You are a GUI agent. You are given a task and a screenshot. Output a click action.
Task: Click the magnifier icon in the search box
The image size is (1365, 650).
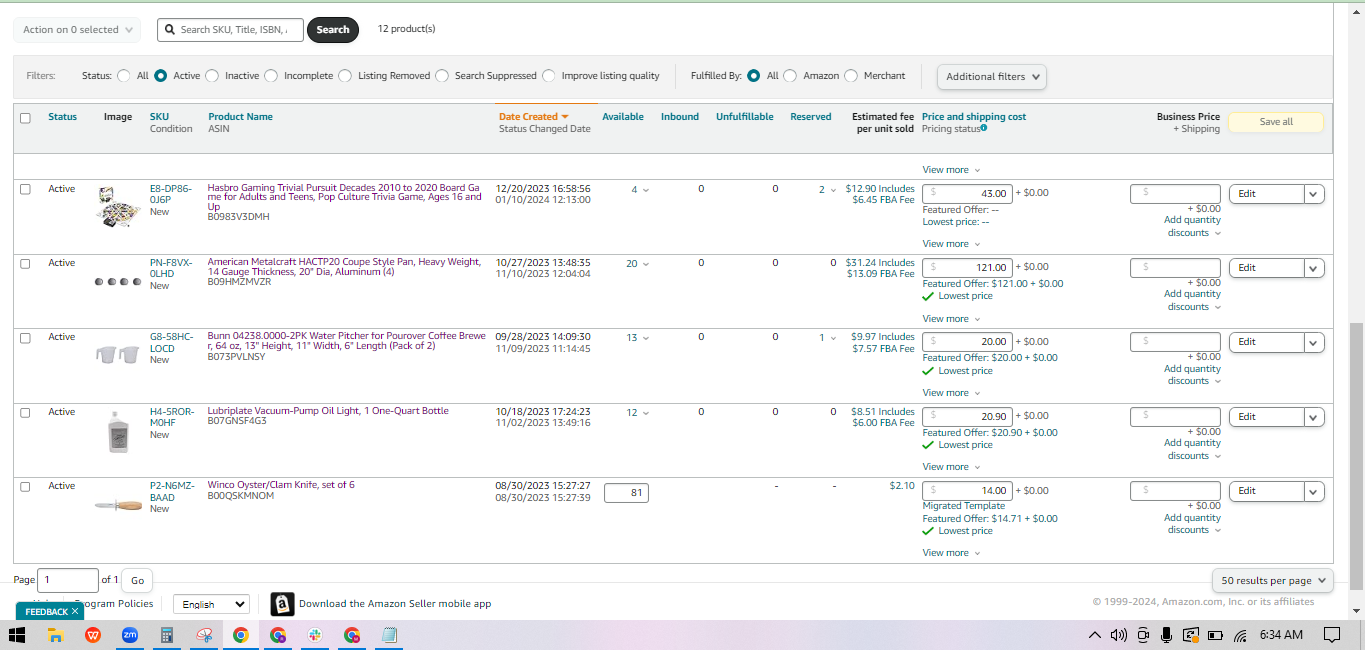pyautogui.click(x=169, y=30)
